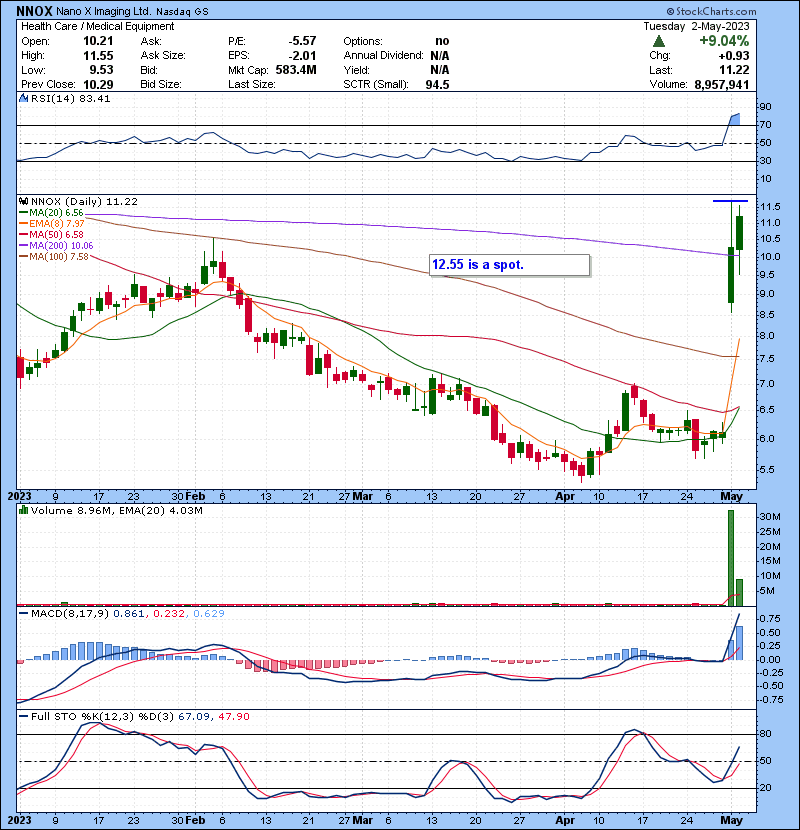Click the May label on price chart date axis
This screenshot has height=830, width=800.
click(731, 497)
